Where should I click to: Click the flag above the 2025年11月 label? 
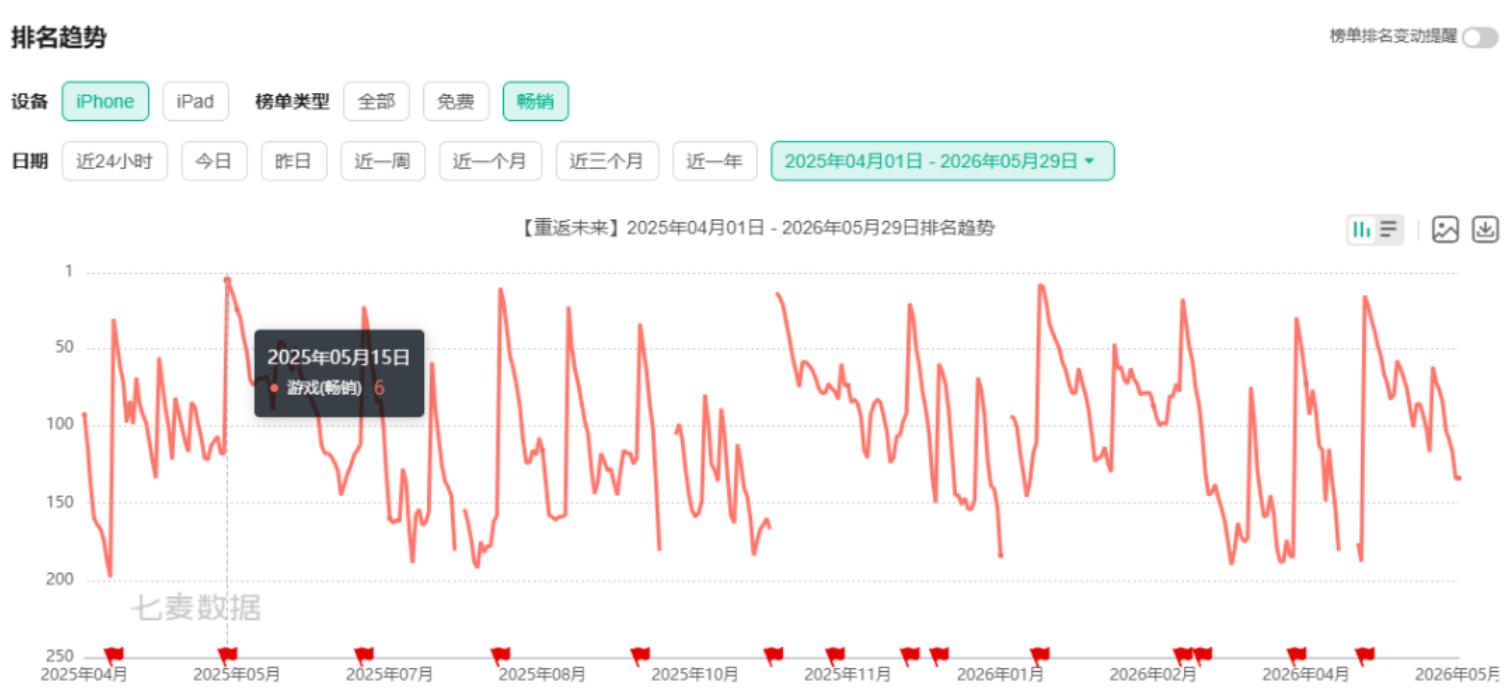(x=835, y=655)
